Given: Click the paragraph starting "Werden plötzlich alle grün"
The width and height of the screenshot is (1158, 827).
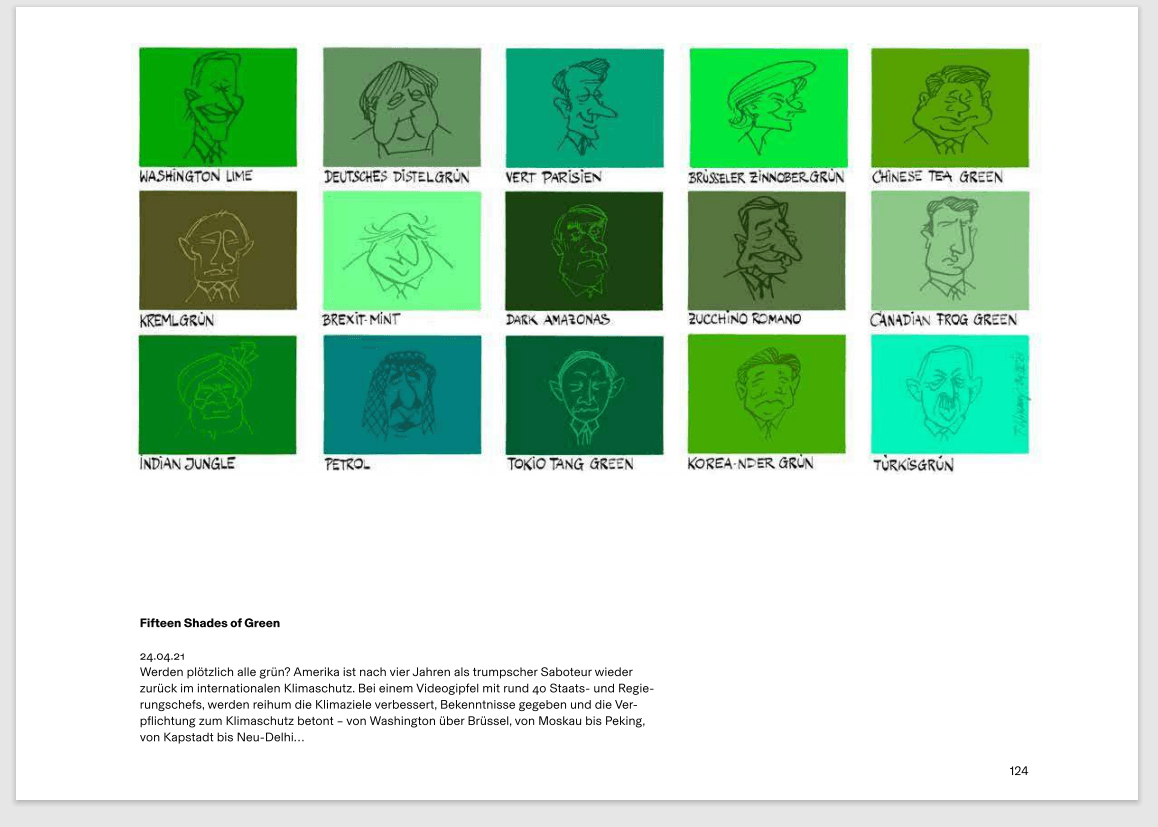Looking at the screenshot, I should click(396, 704).
